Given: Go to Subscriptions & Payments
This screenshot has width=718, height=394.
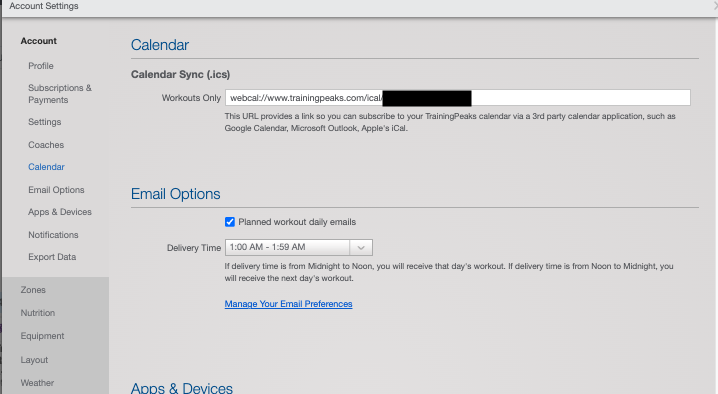Looking at the screenshot, I should pos(60,94).
